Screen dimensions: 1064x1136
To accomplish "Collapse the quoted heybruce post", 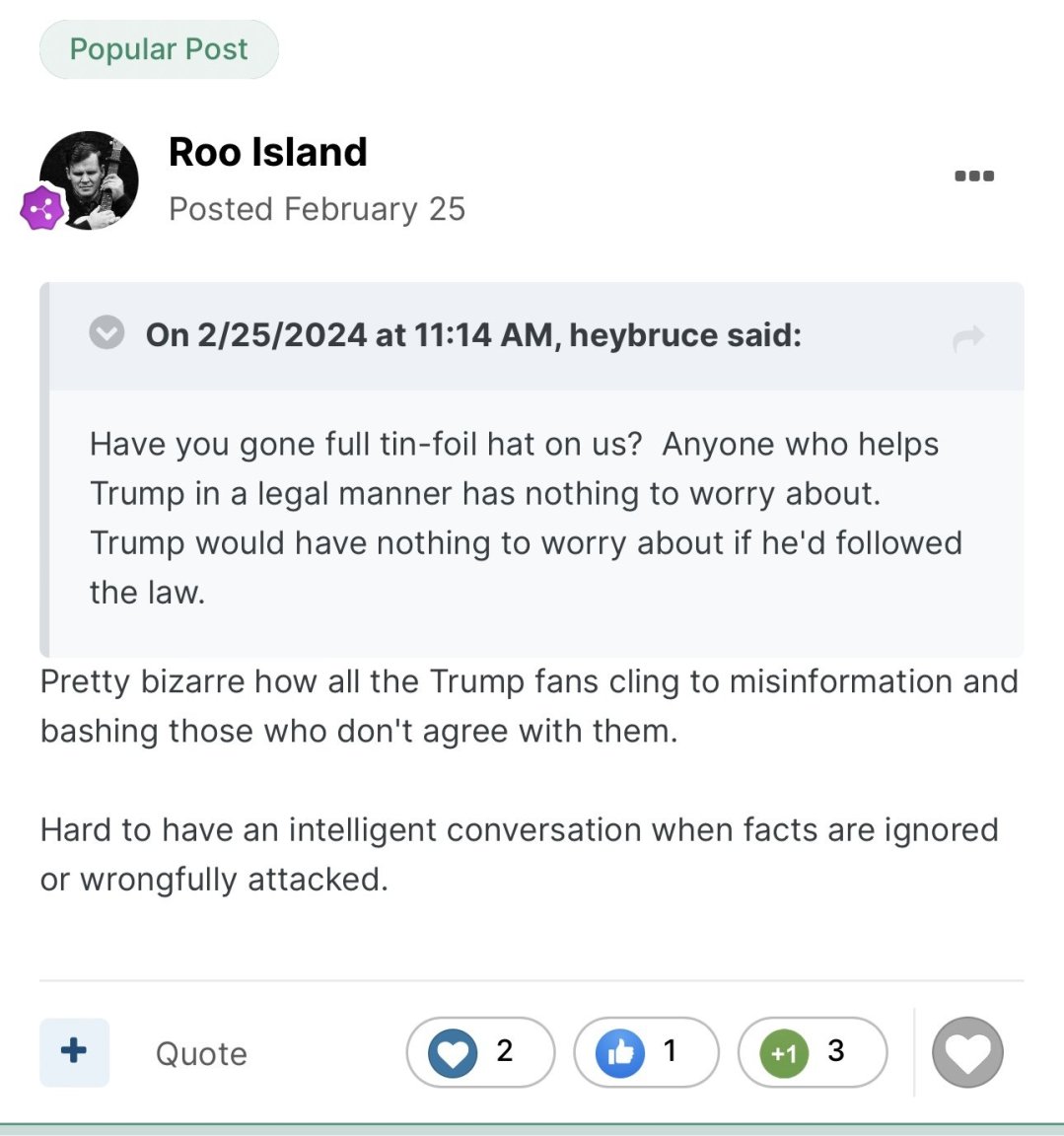I will 106,333.
